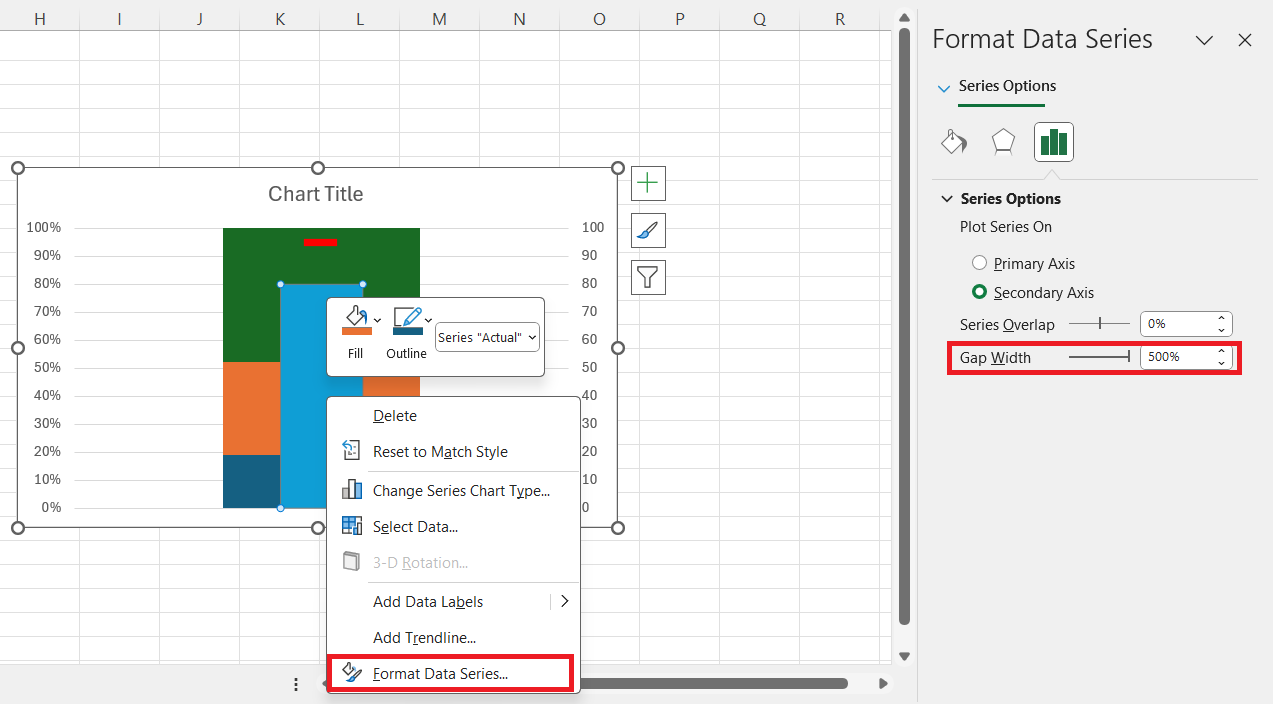Viewport: 1273px width, 704px height.
Task: Choose Add Data Labels menu entry
Action: coord(453,601)
